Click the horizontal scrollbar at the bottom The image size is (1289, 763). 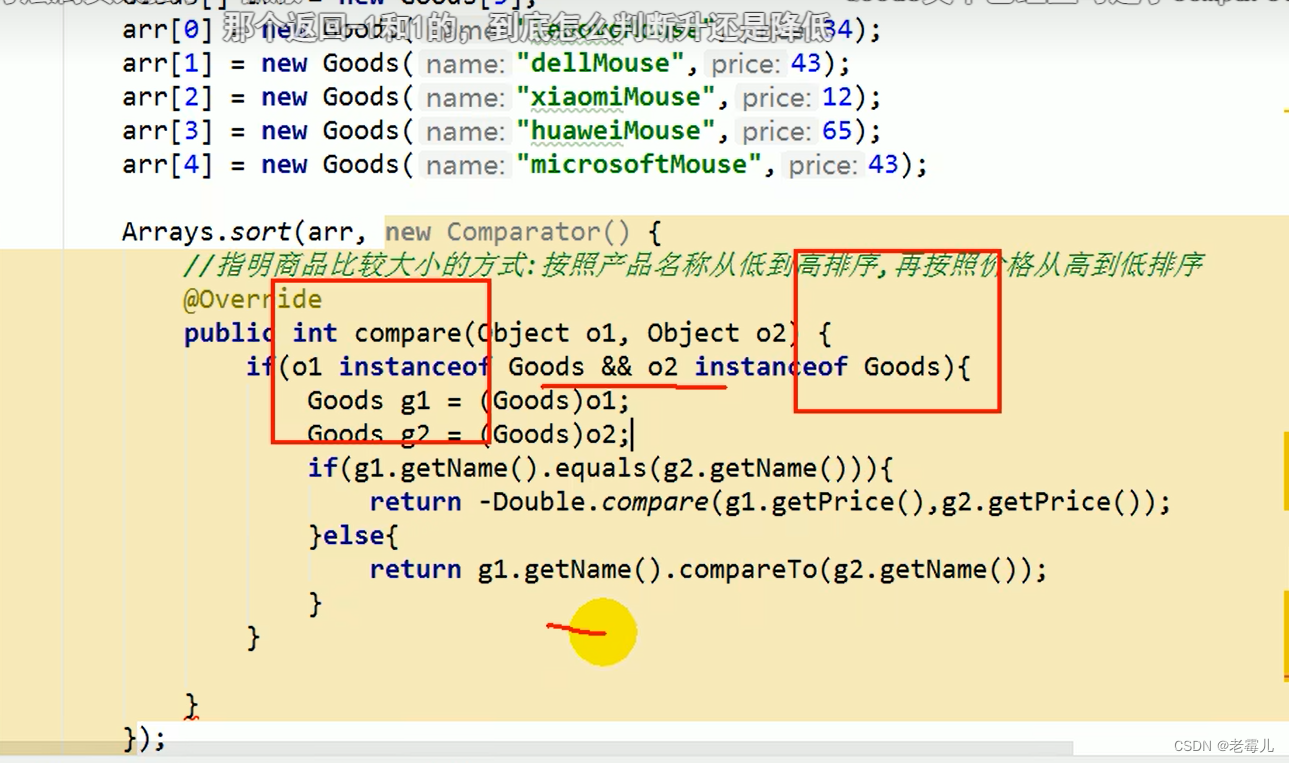pyautogui.click(x=600, y=747)
